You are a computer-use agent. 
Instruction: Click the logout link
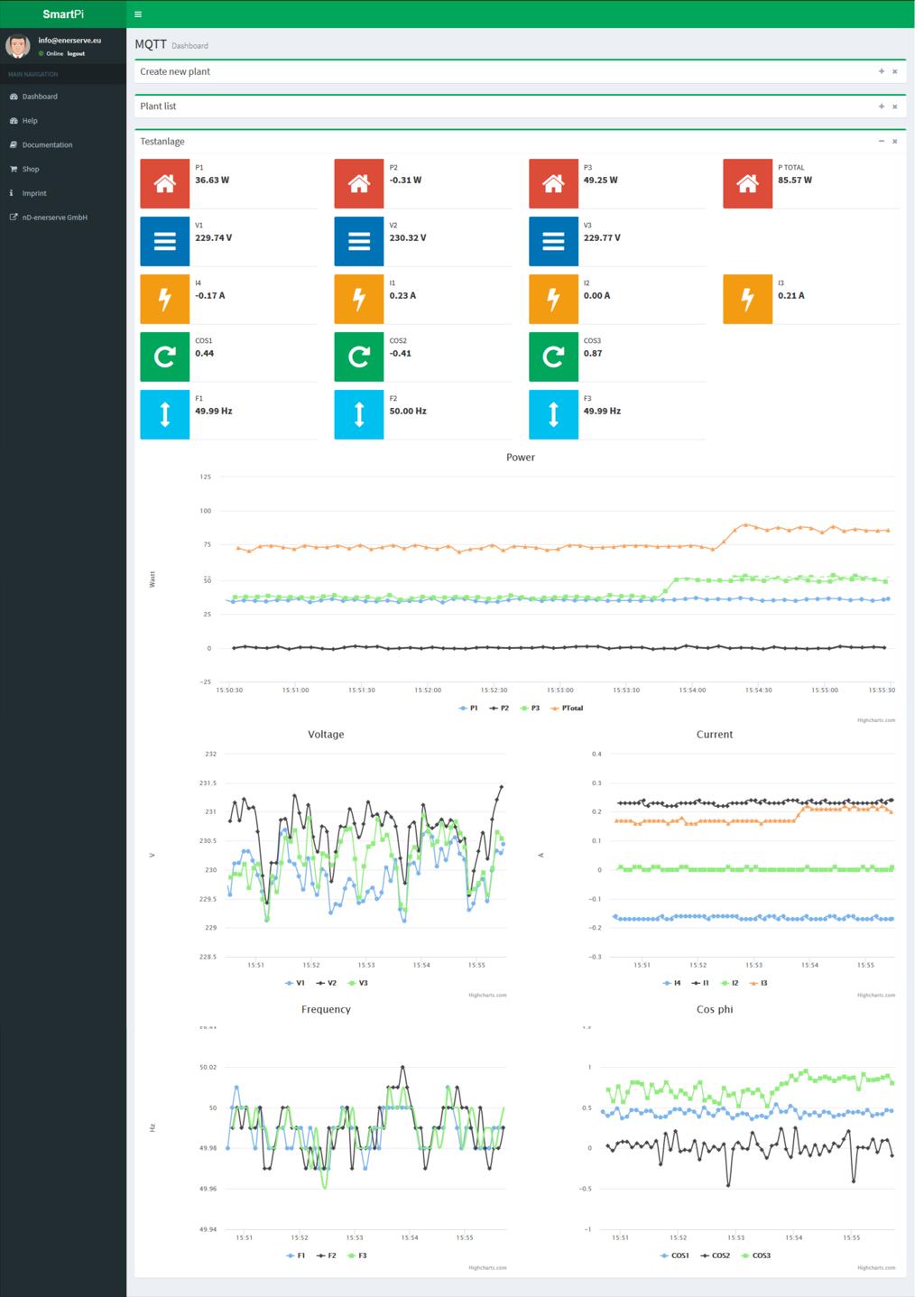(x=76, y=53)
